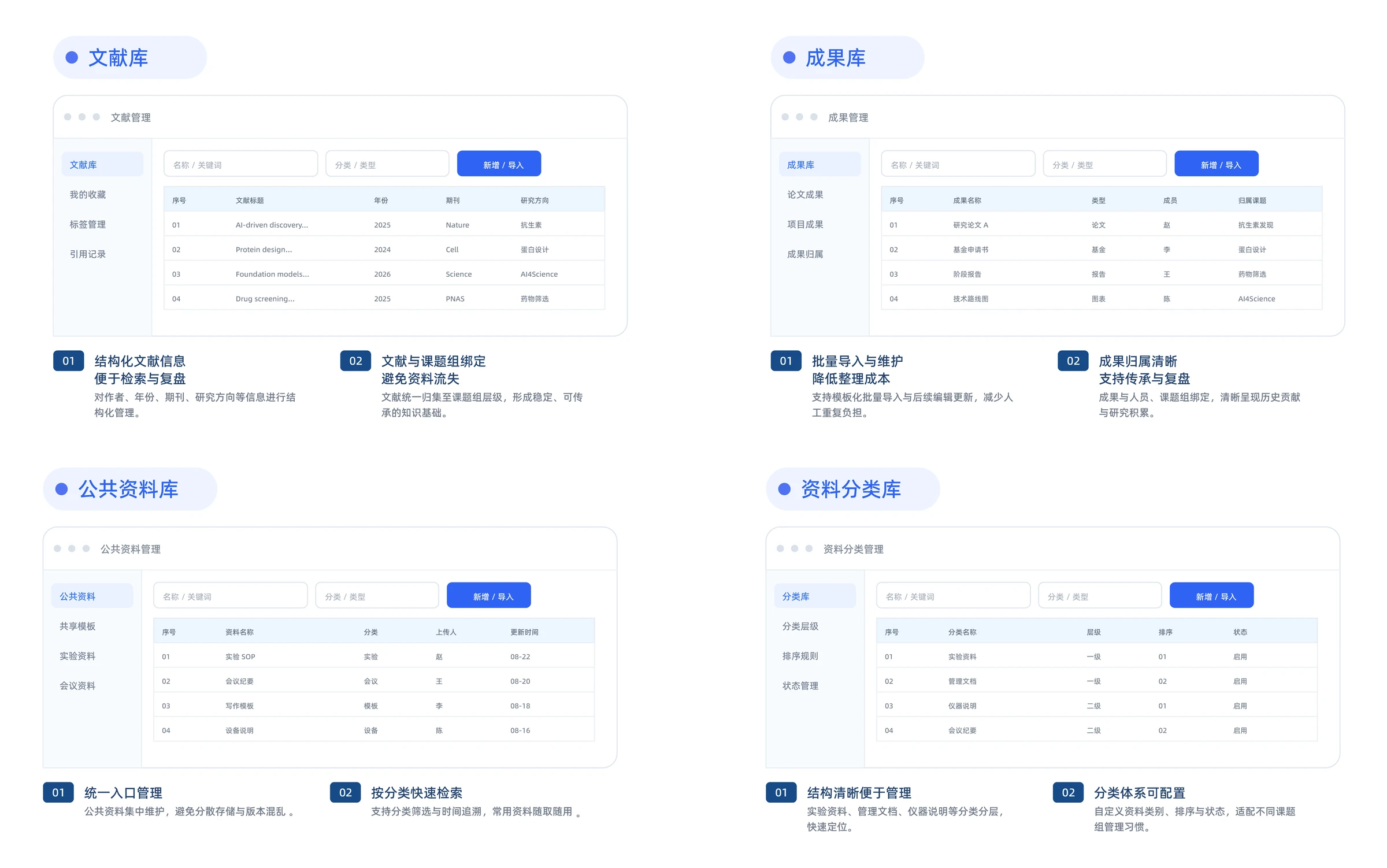This screenshot has height=868, width=1387.
Task: Focus 名称 / 关键词 field in 资料分类管理
Action: (x=954, y=595)
